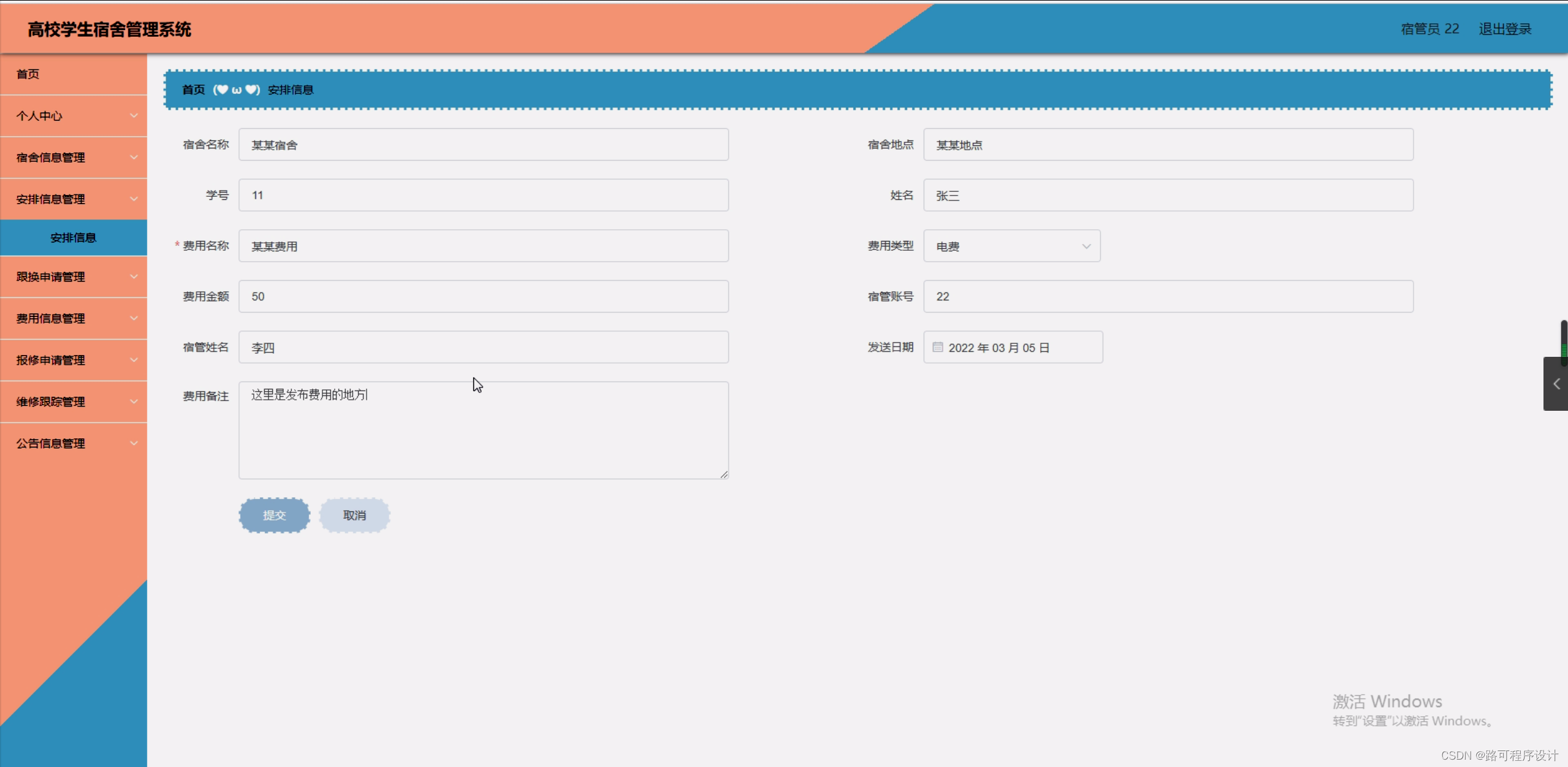Collapse the panel using the right-edge arrow
The image size is (1568, 767).
click(x=1556, y=384)
